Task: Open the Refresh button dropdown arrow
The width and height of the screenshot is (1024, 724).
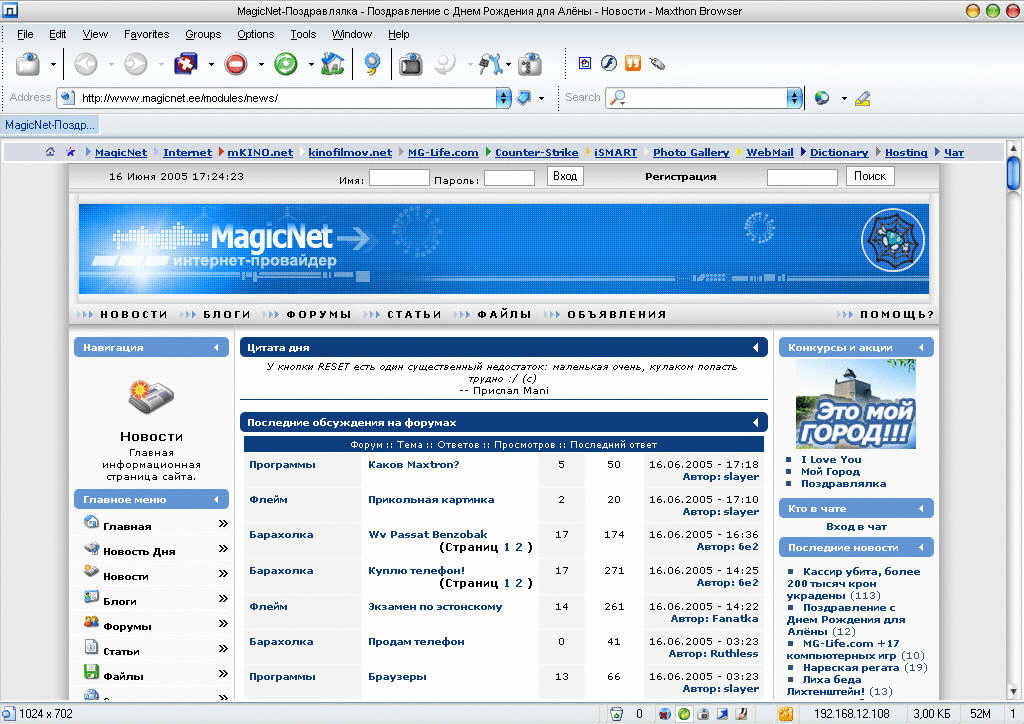Action: point(311,65)
